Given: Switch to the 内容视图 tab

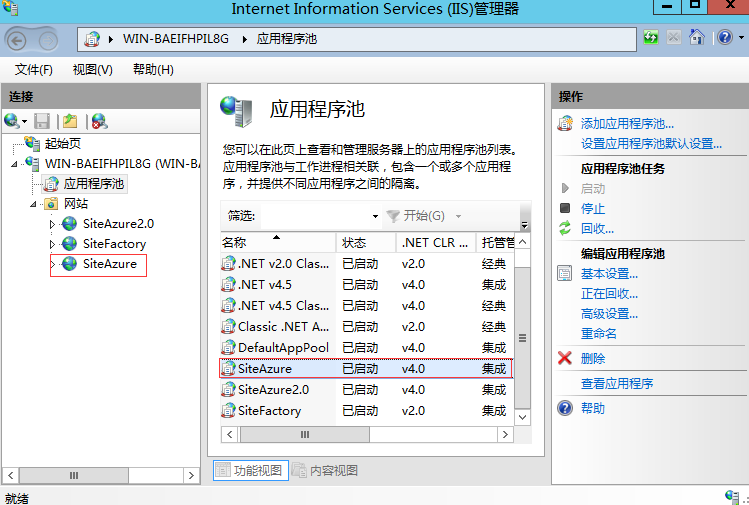Looking at the screenshot, I should point(325,470).
